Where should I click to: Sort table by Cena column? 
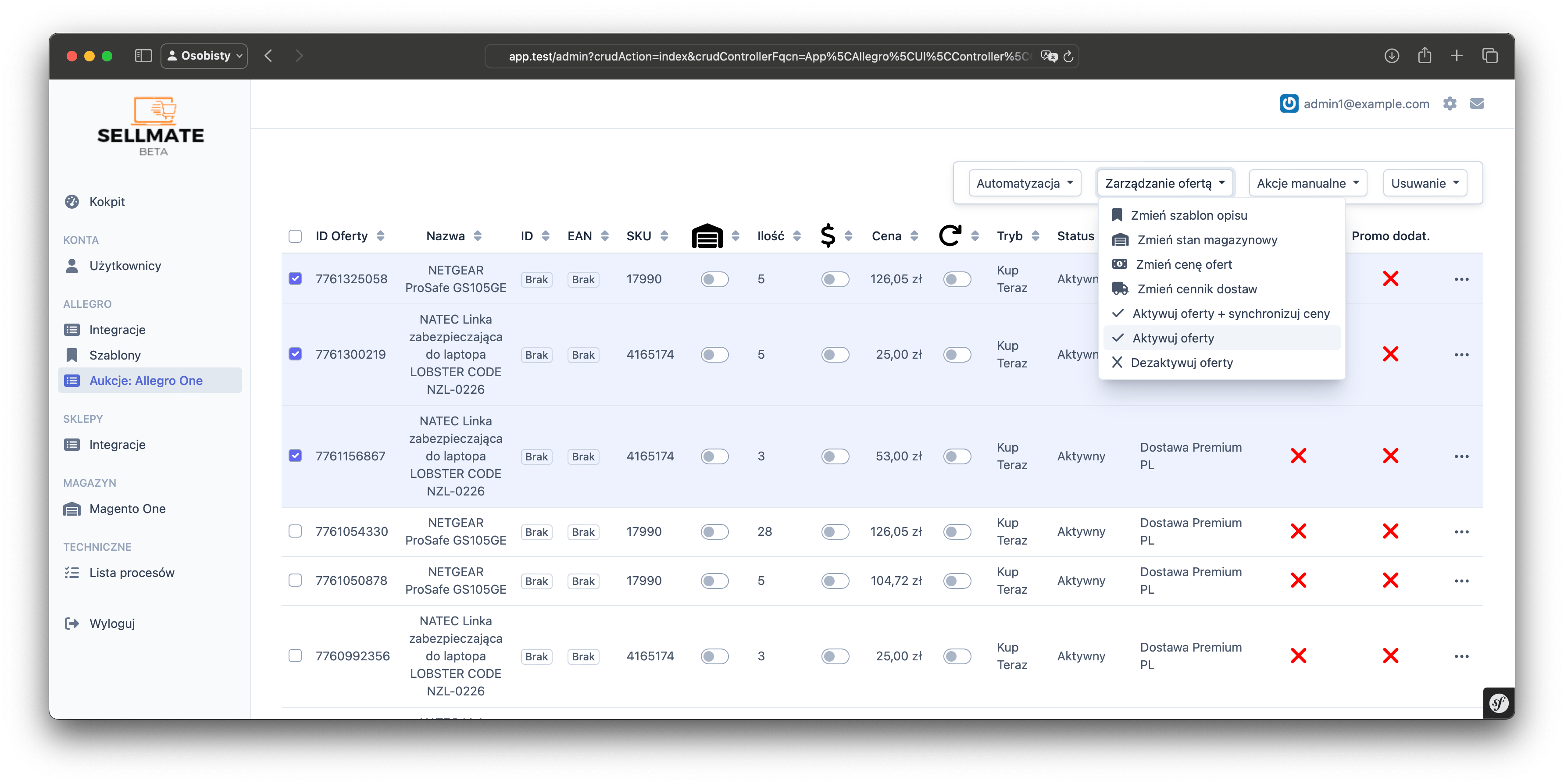895,236
